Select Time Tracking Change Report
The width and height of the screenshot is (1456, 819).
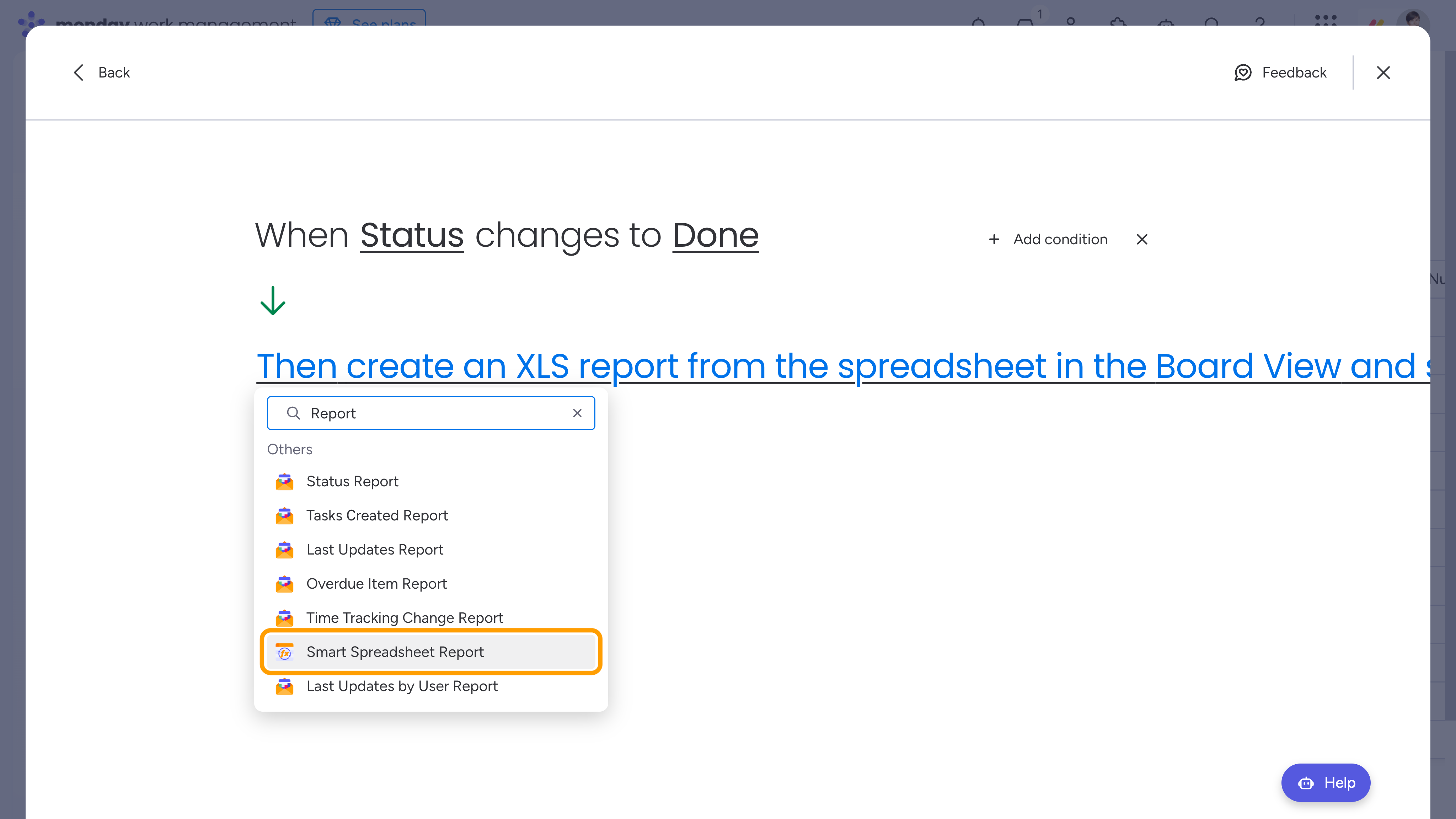[x=404, y=618]
